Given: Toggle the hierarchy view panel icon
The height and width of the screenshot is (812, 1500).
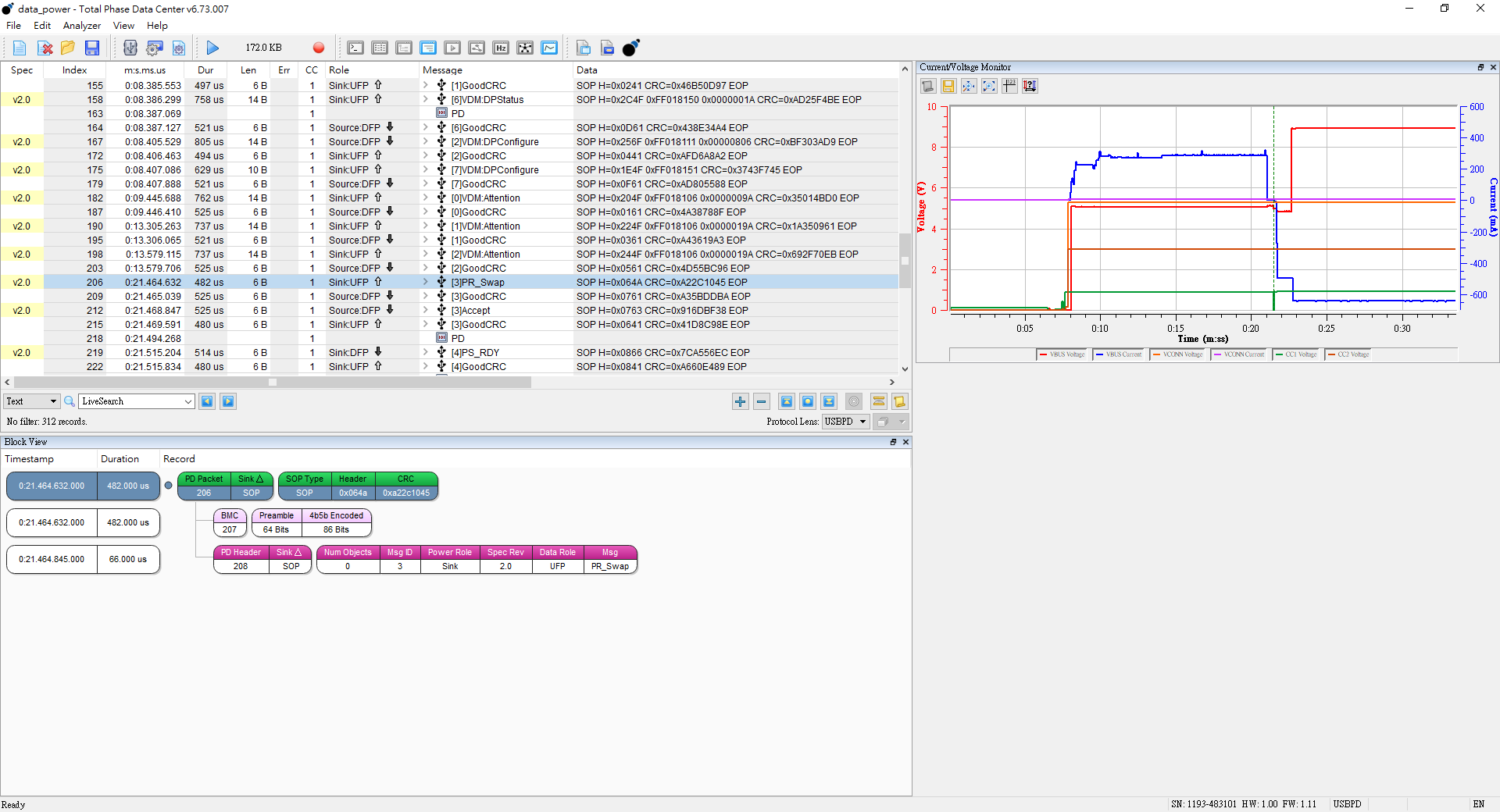Looking at the screenshot, I should point(404,48).
